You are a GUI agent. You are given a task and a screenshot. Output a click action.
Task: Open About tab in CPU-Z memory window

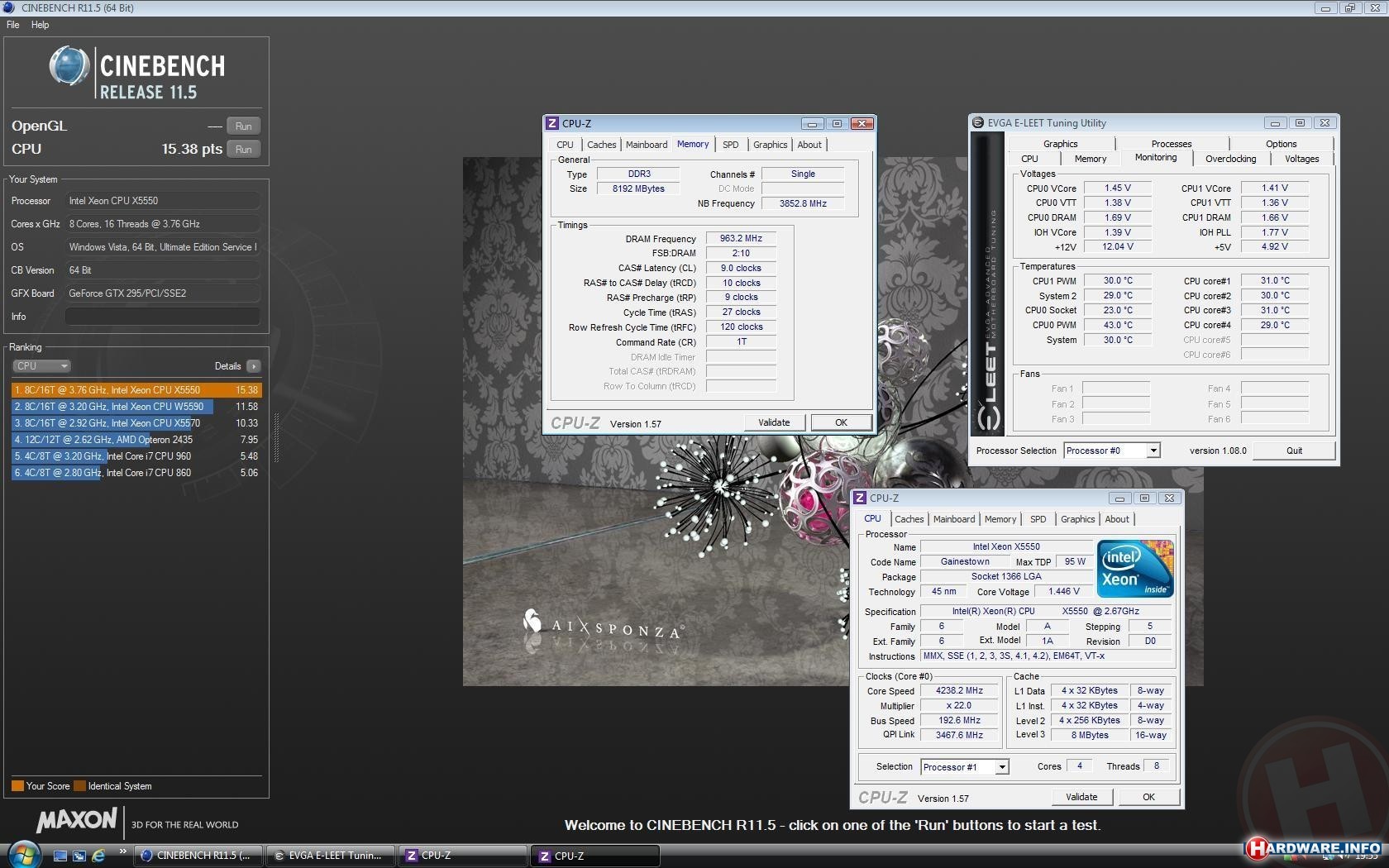click(809, 145)
